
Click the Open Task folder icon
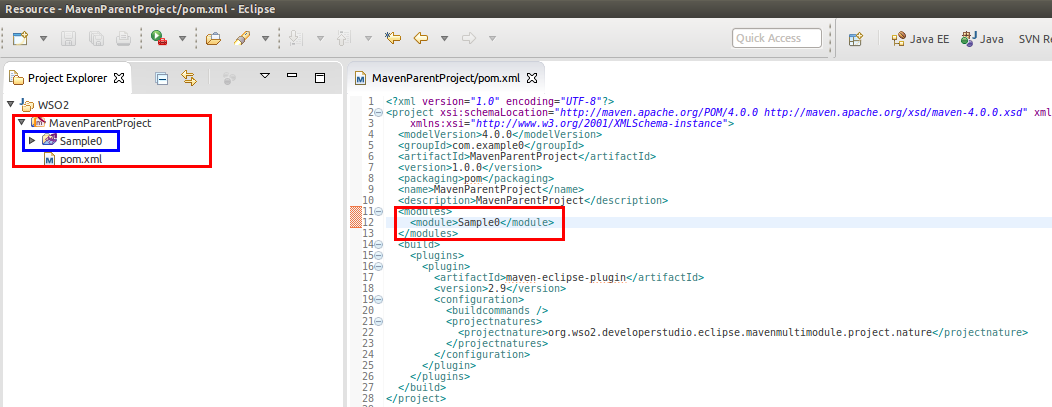212,39
